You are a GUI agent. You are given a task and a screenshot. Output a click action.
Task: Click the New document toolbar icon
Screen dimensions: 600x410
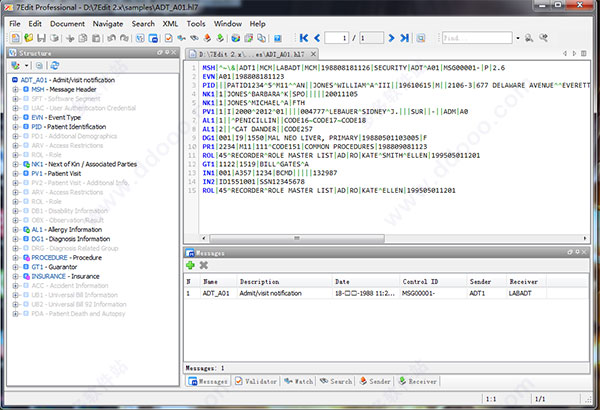tap(15, 38)
